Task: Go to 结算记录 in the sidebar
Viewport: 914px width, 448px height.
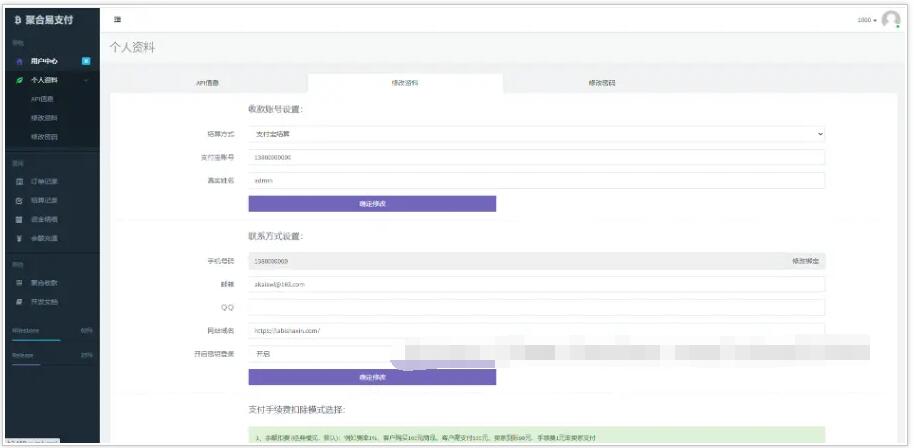Action: pyautogui.click(x=44, y=200)
